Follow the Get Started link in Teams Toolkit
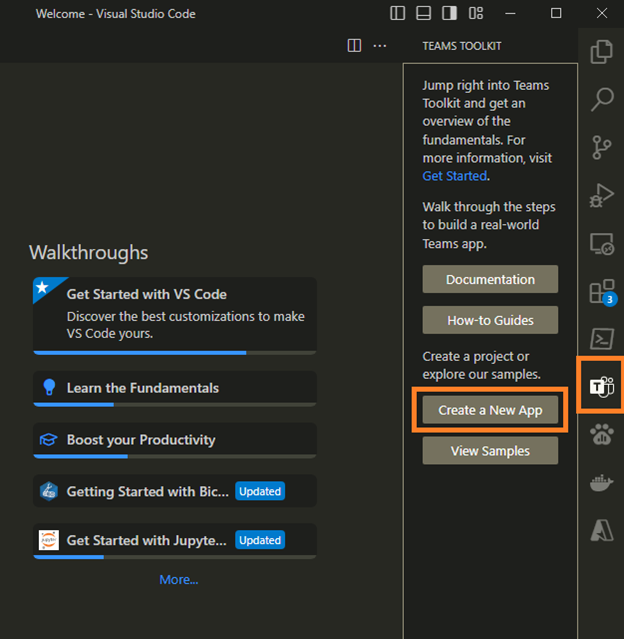 (x=454, y=176)
